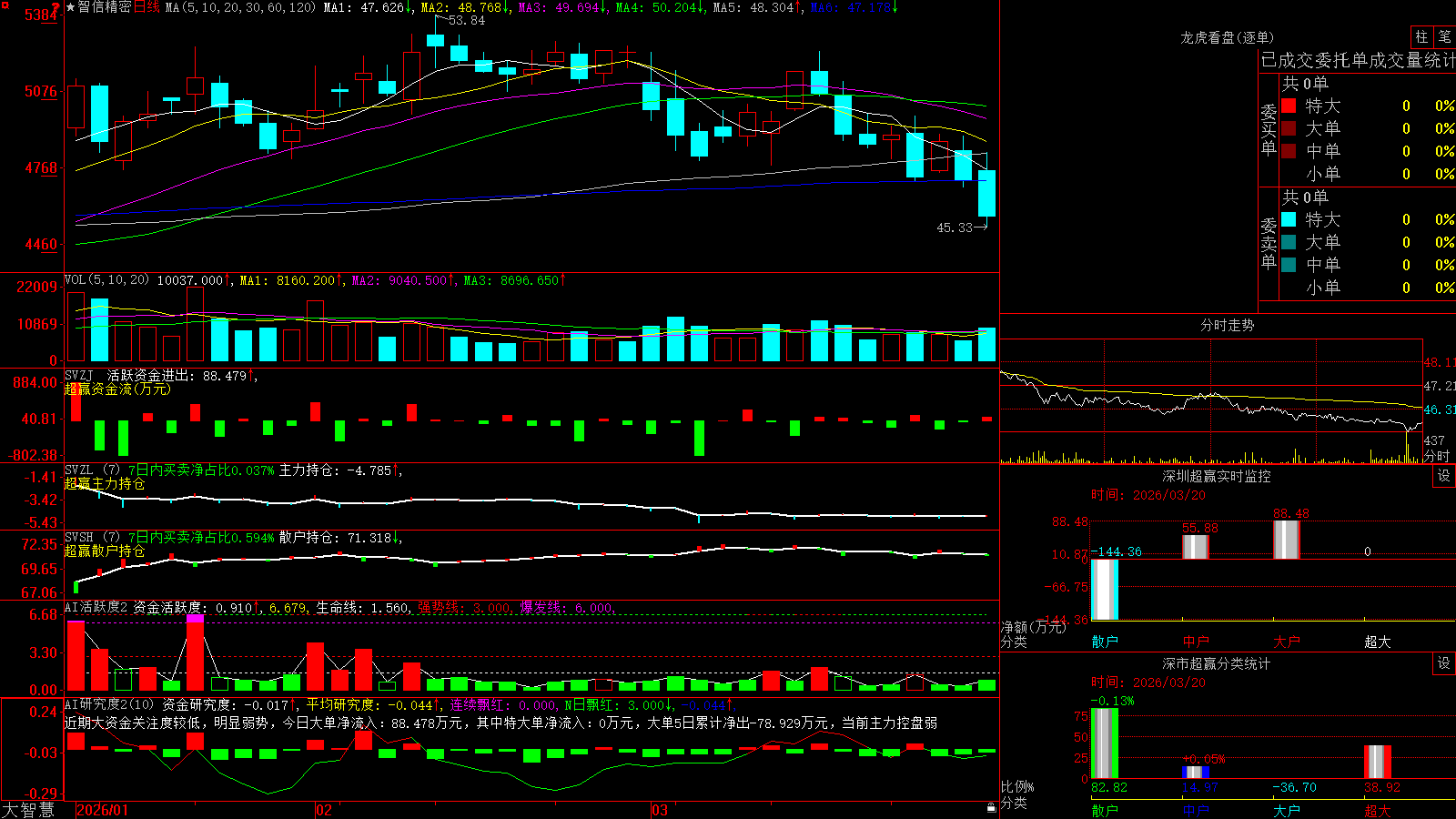Image resolution: width=1456 pixels, height=819 pixels.
Task: Open 设 settings for 深市超赢分类统计 panel
Action: point(1444,663)
